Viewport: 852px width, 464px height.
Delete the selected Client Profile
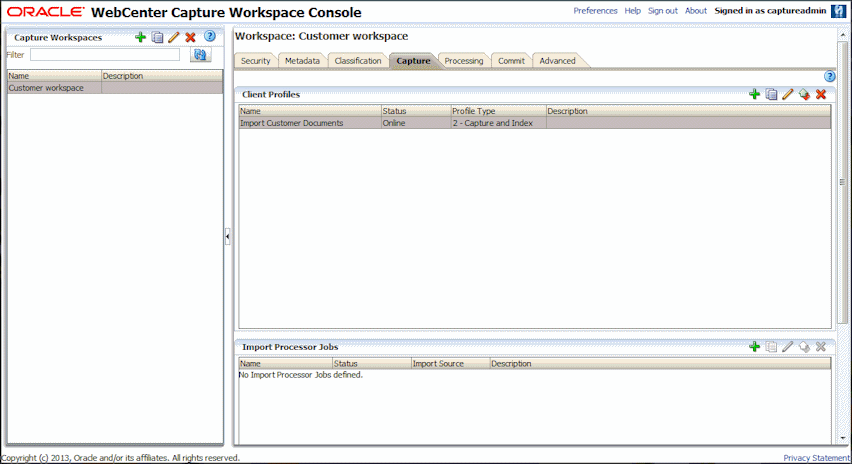821,94
